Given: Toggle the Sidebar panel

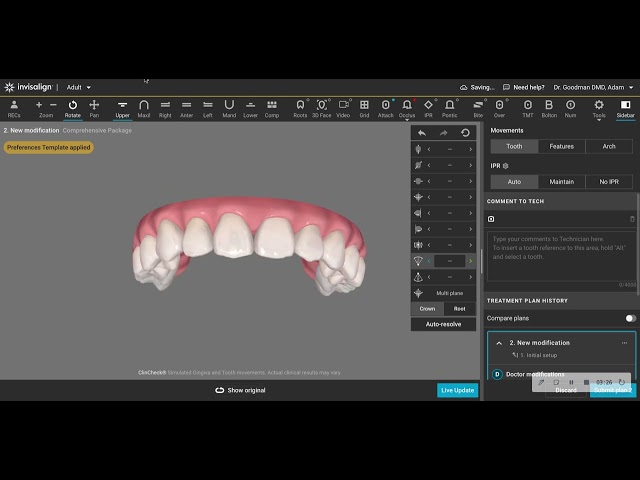Looking at the screenshot, I should [625, 109].
